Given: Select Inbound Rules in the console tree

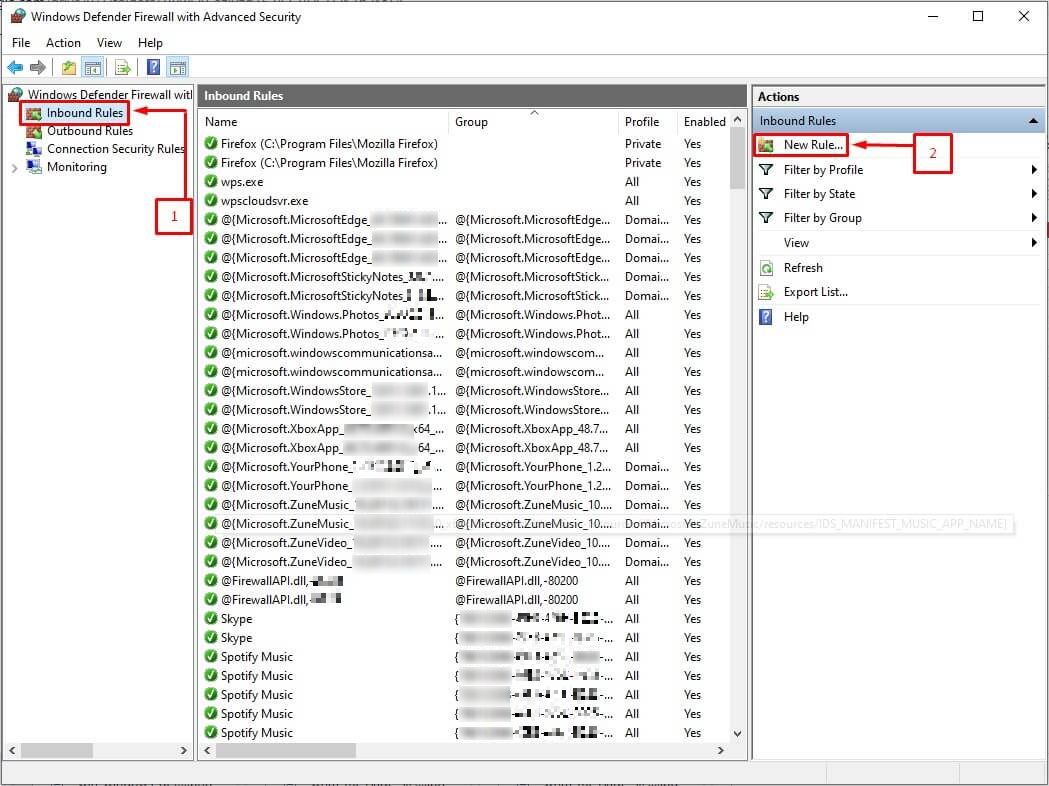Looking at the screenshot, I should pos(85,113).
